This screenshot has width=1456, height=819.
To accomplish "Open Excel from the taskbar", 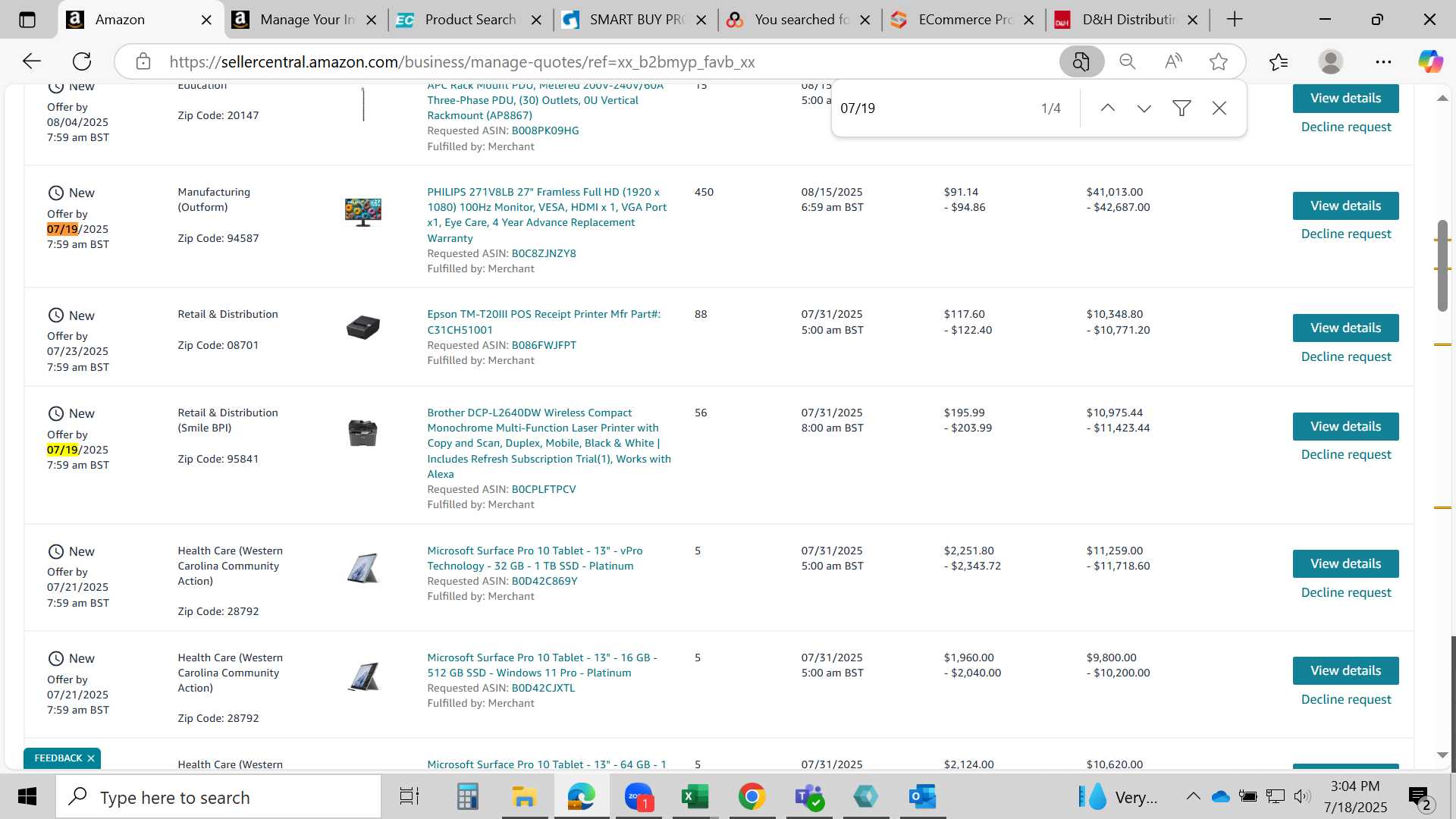I will tap(695, 797).
